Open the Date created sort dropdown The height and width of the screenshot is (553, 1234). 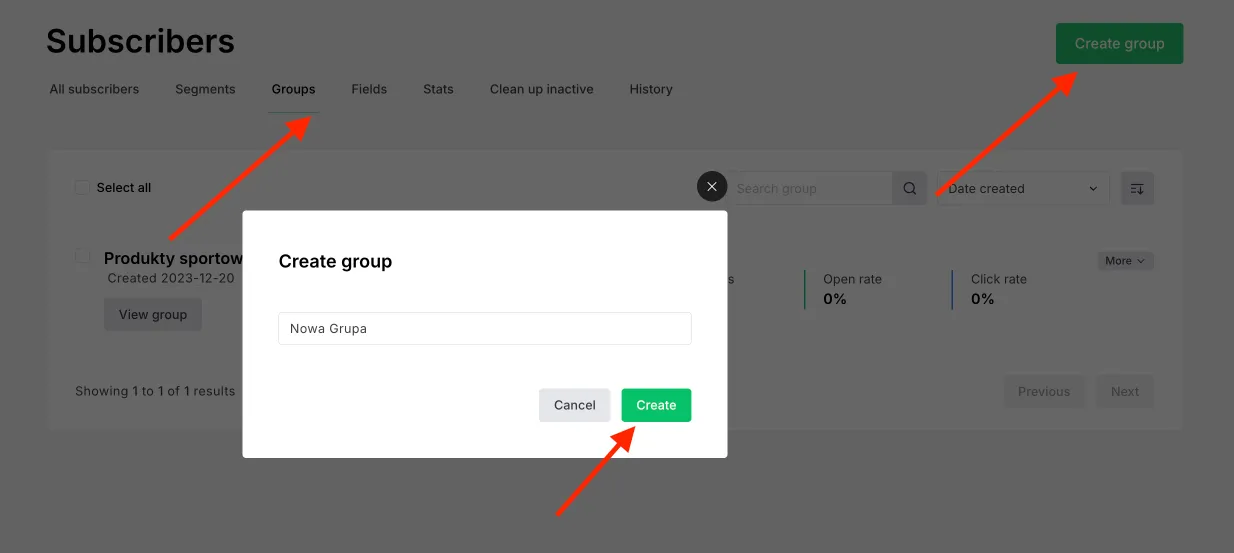[1022, 188]
